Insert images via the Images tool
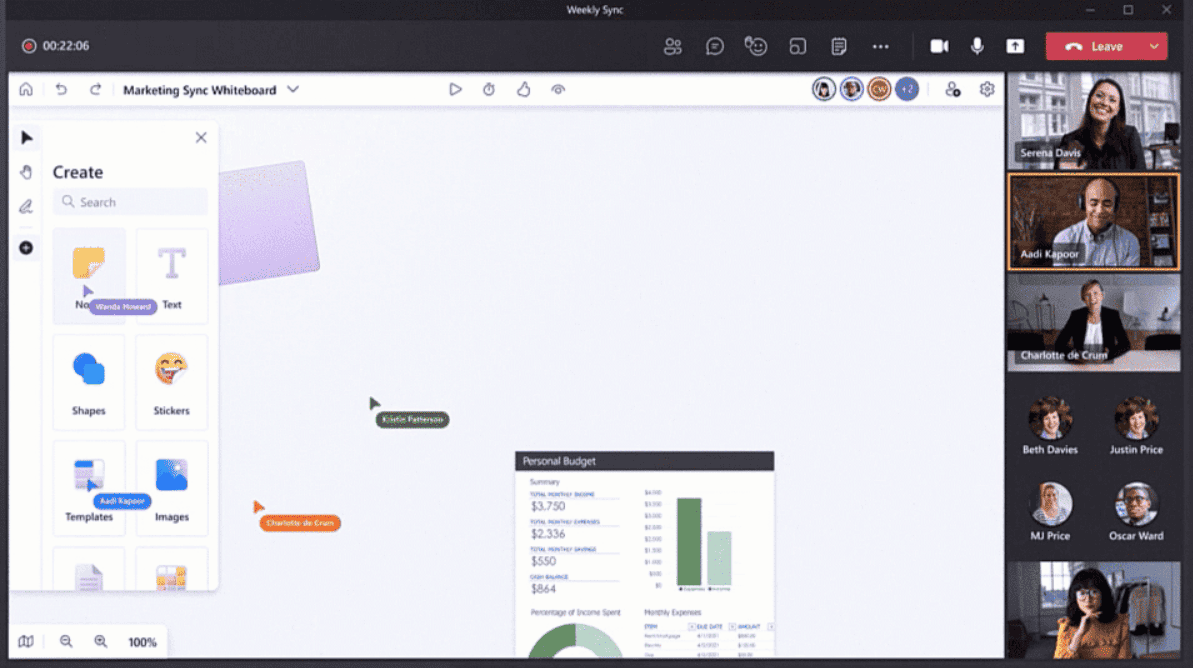The width and height of the screenshot is (1193, 668). (171, 488)
